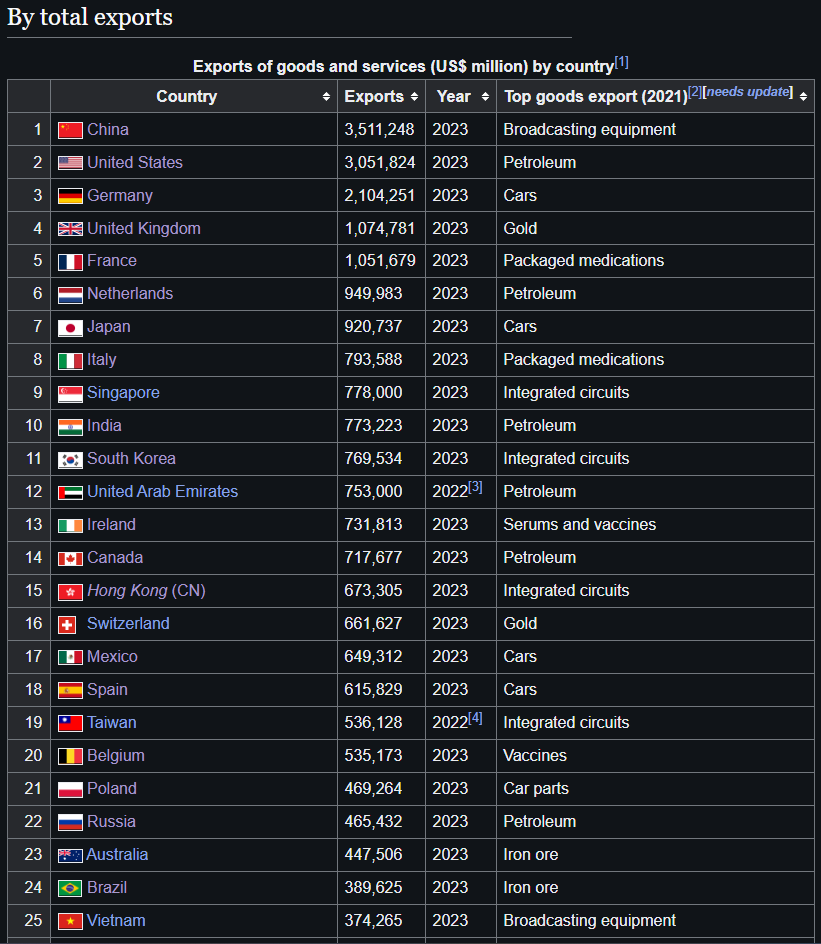The image size is (821, 944).
Task: Follow footnote [1] in table caption
Action: [x=622, y=62]
